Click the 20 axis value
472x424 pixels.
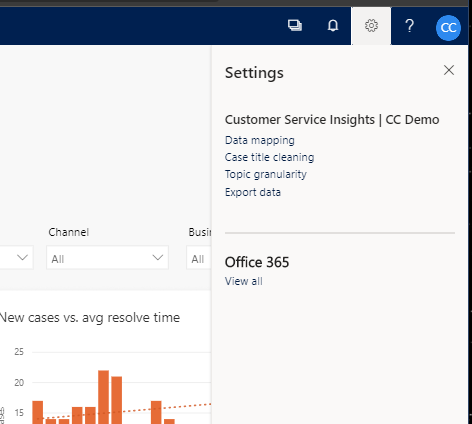(x=19, y=383)
